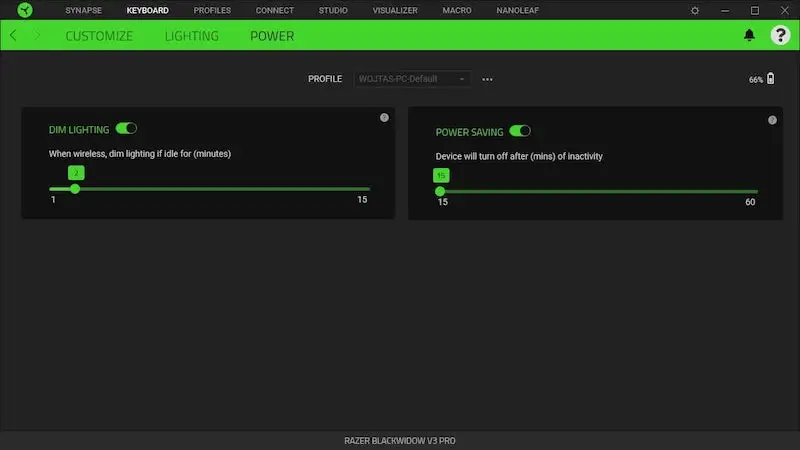
Task: Open the notifications bell
Action: point(749,35)
